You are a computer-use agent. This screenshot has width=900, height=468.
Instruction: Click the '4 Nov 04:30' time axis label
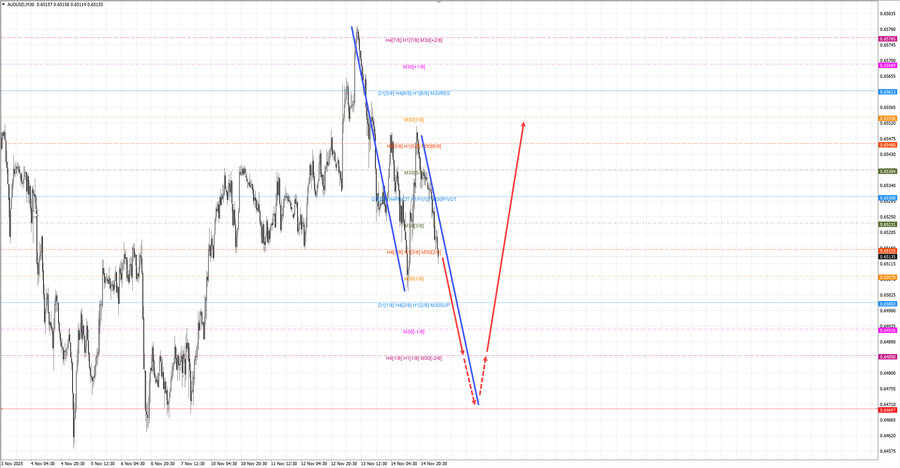(x=42, y=463)
